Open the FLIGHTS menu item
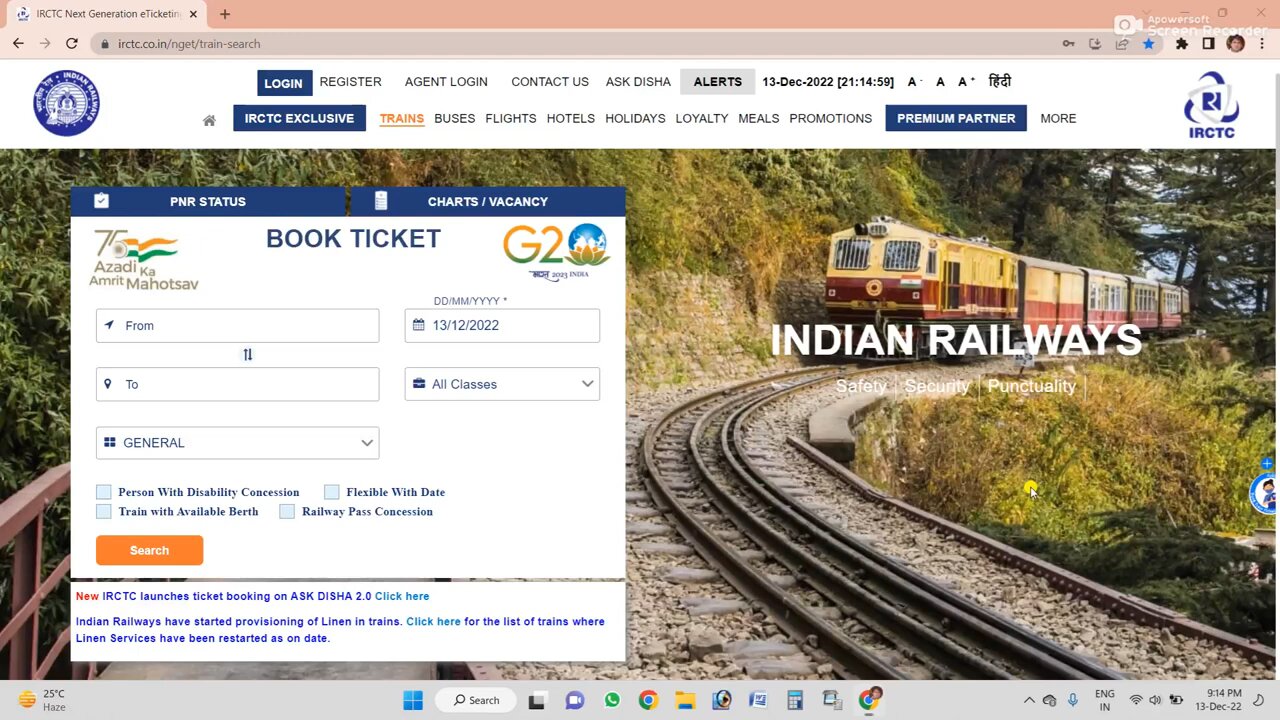 coord(511,118)
